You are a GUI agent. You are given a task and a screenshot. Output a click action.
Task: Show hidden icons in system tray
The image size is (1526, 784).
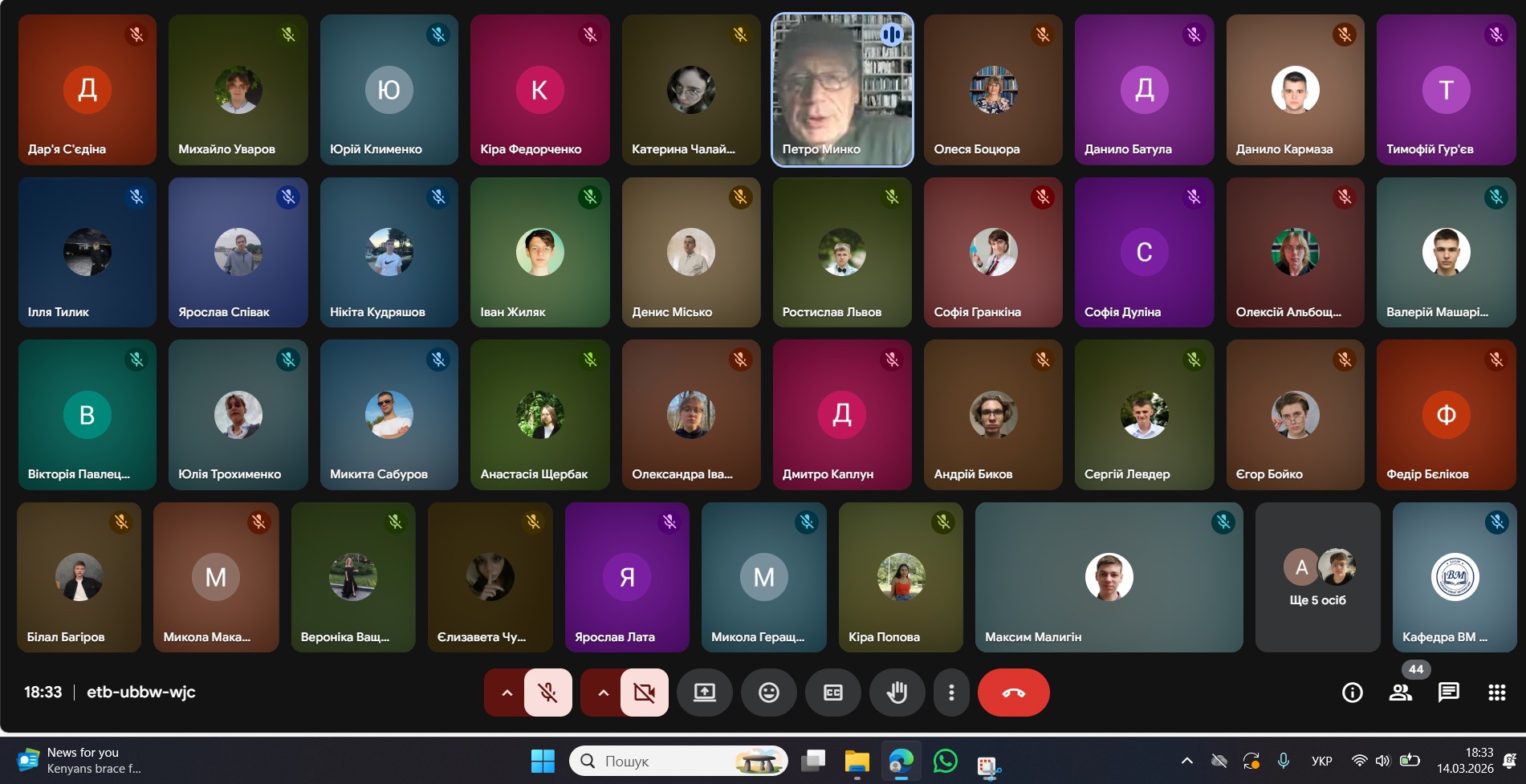coord(1186,761)
